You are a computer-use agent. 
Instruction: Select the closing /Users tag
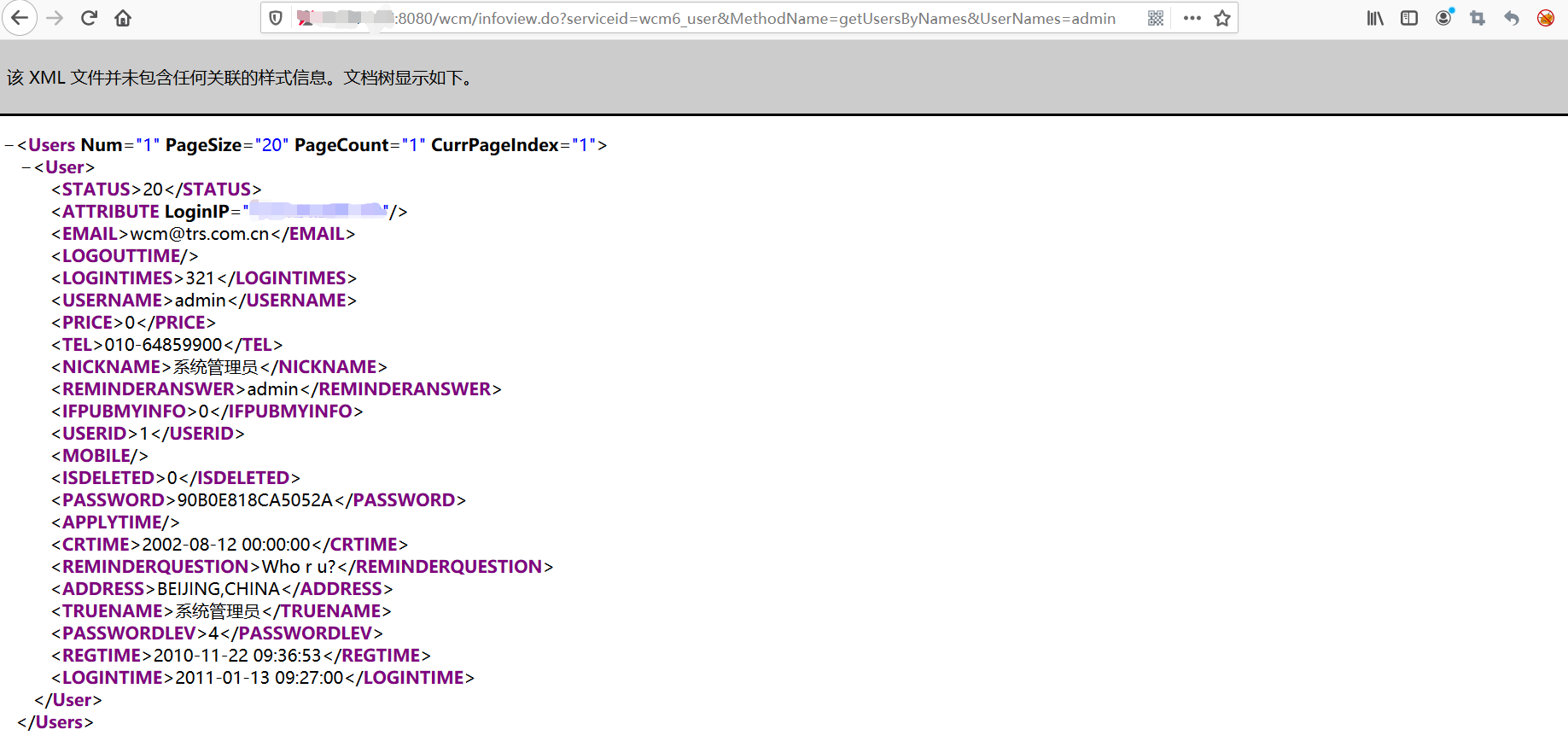tap(55, 722)
